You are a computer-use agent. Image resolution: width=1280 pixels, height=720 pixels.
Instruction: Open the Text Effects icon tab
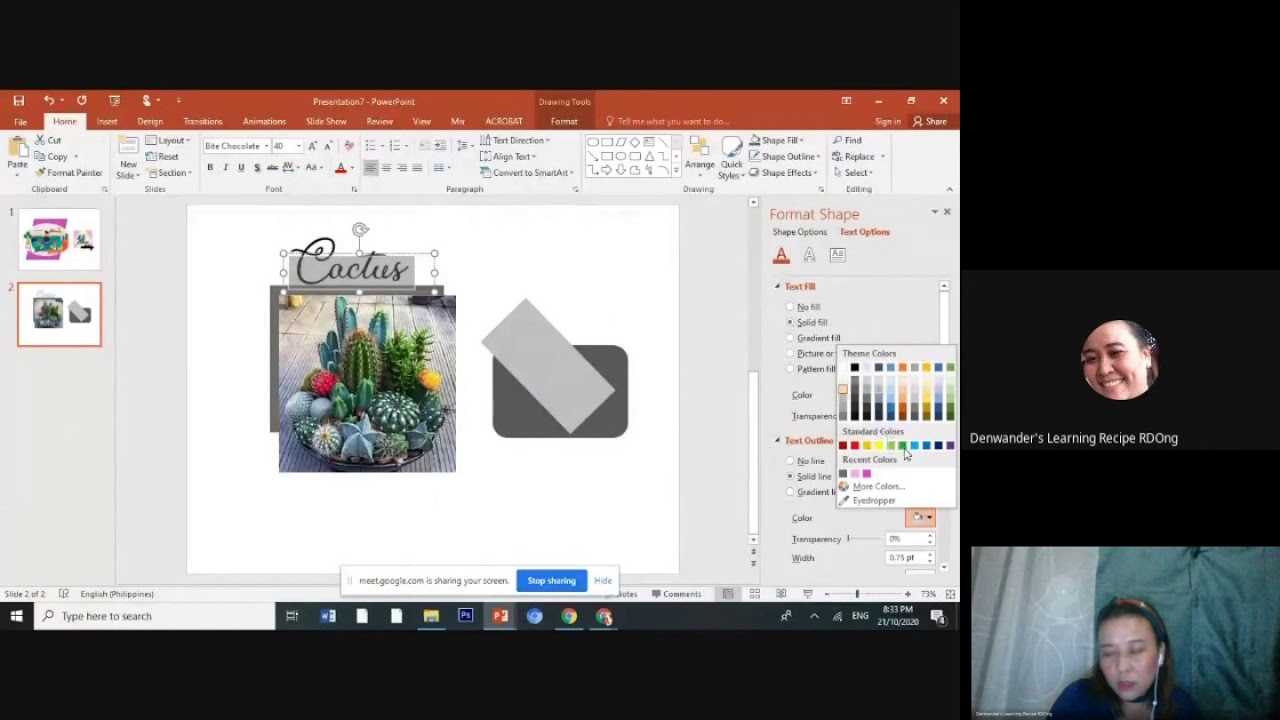(x=809, y=255)
